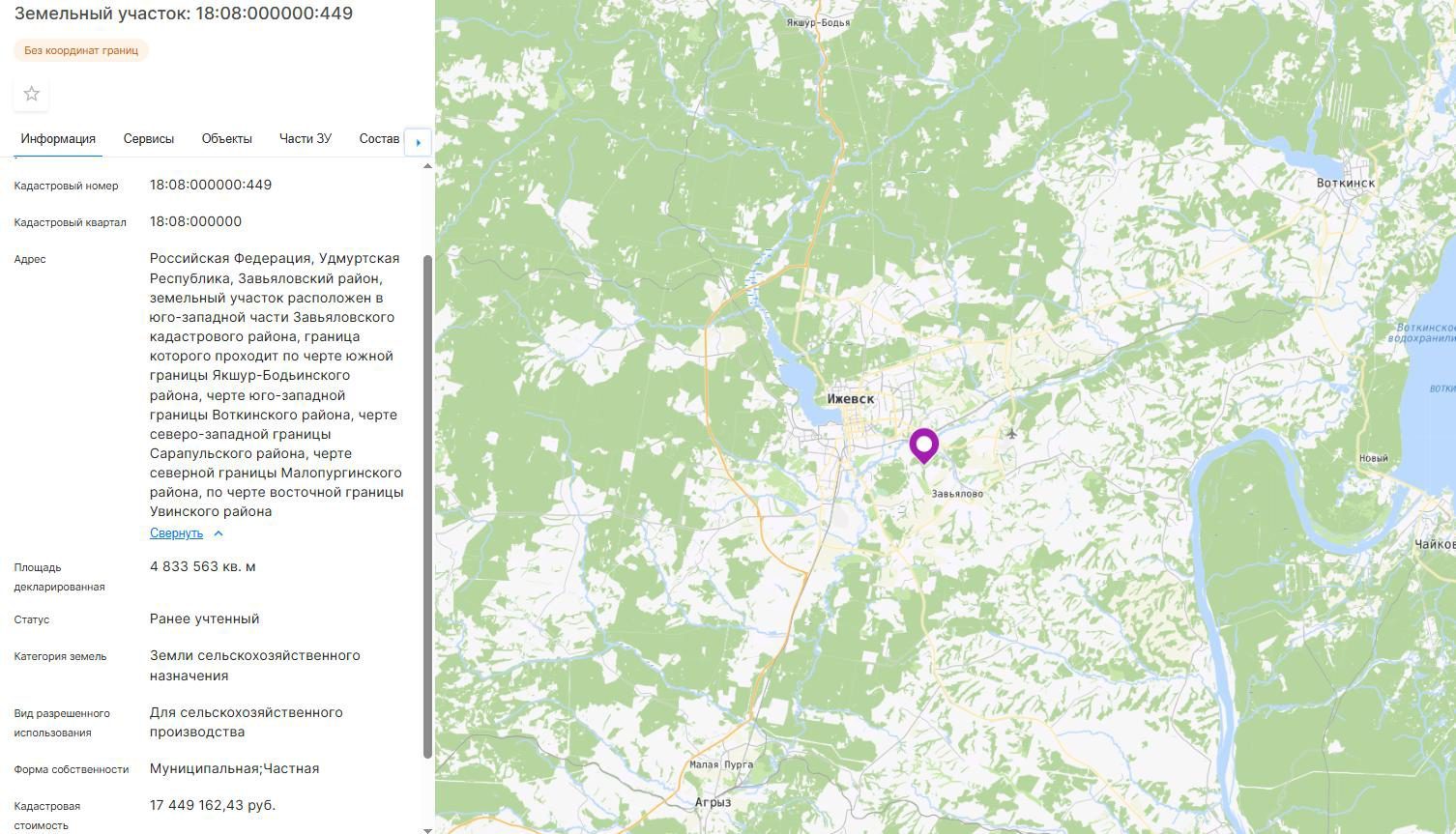This screenshot has height=834, width=1456.
Task: Click the Завьялово label on the map
Action: 957,494
